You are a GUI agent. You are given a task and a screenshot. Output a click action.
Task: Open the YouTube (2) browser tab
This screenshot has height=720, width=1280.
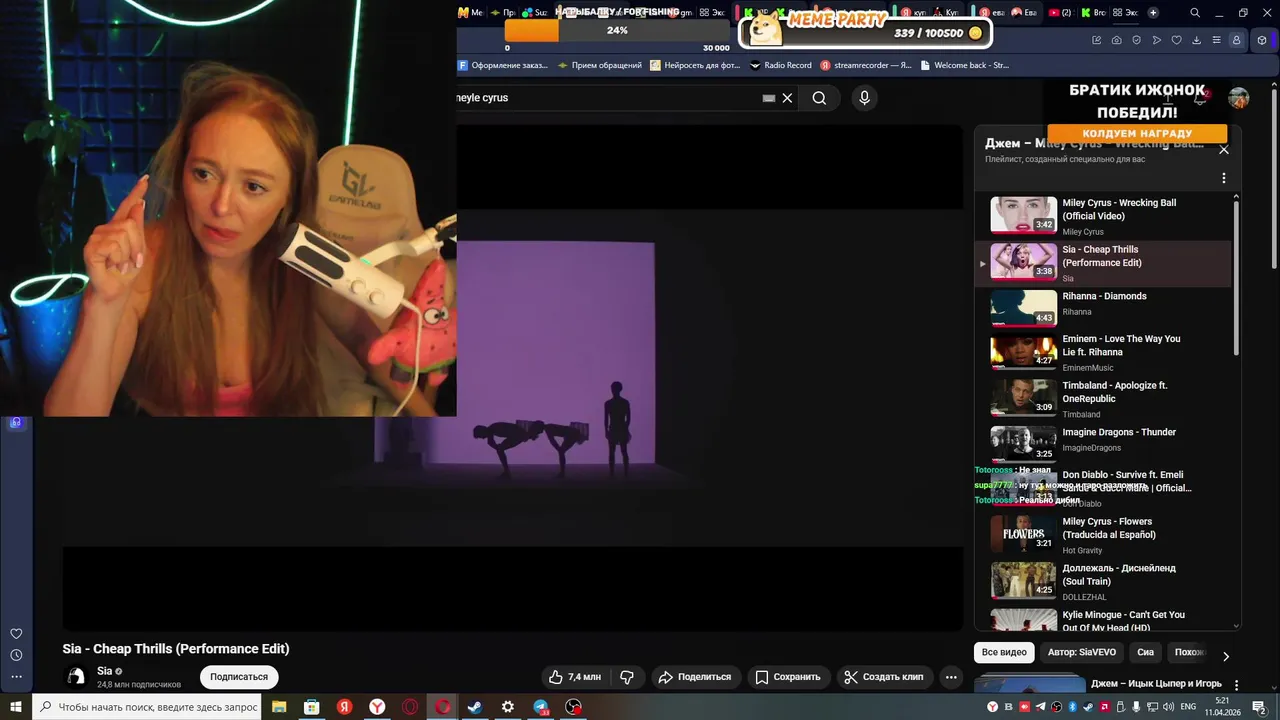(x=1060, y=13)
